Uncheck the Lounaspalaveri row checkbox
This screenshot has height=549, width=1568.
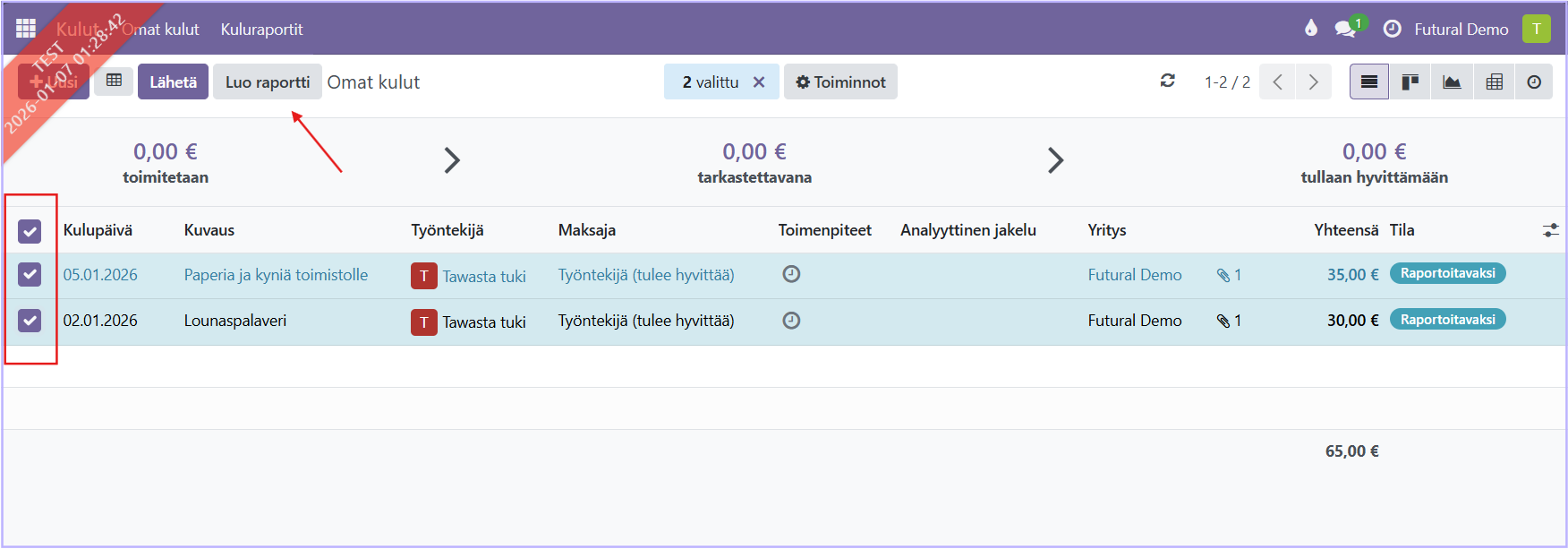coord(30,321)
